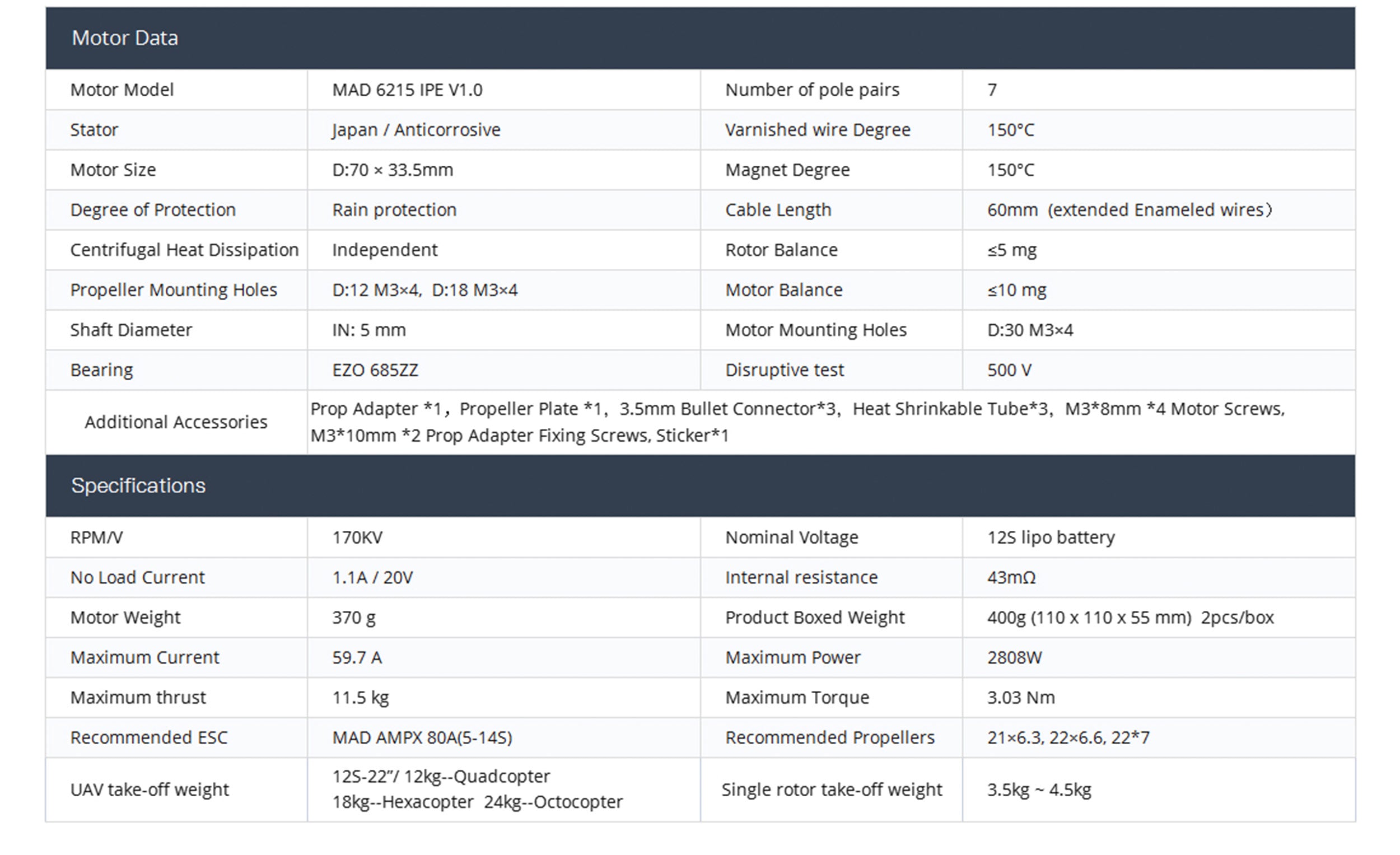The height and width of the screenshot is (855, 1400).
Task: Select the D:70 × 33.5mm motor size value
Action: click(x=392, y=170)
